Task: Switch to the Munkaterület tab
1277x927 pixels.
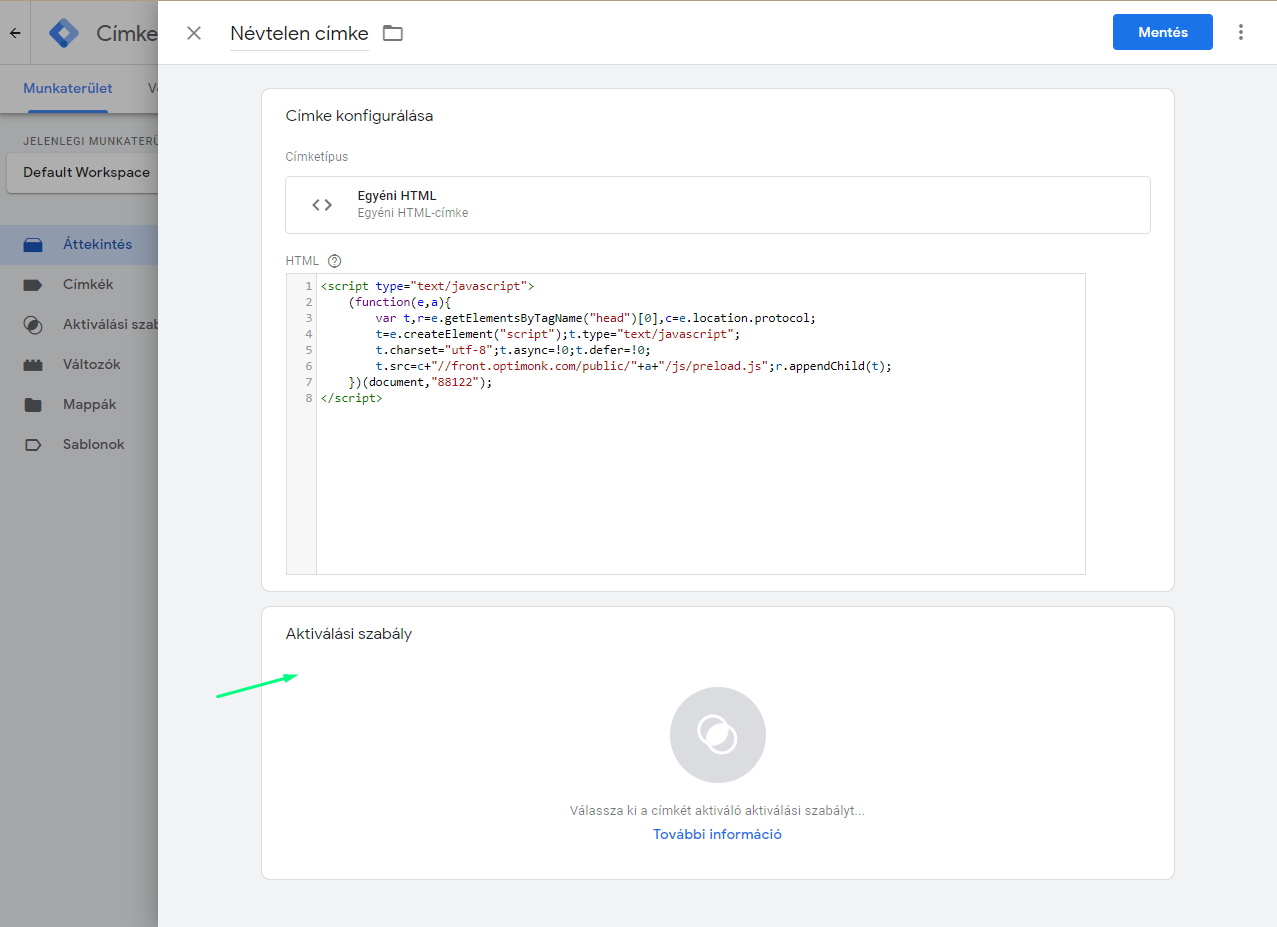Action: point(68,88)
